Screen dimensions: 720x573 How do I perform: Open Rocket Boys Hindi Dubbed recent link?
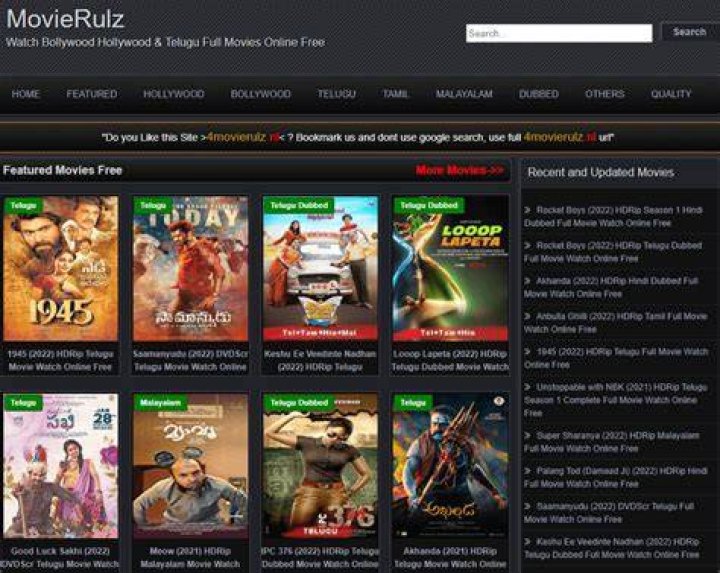[613, 217]
